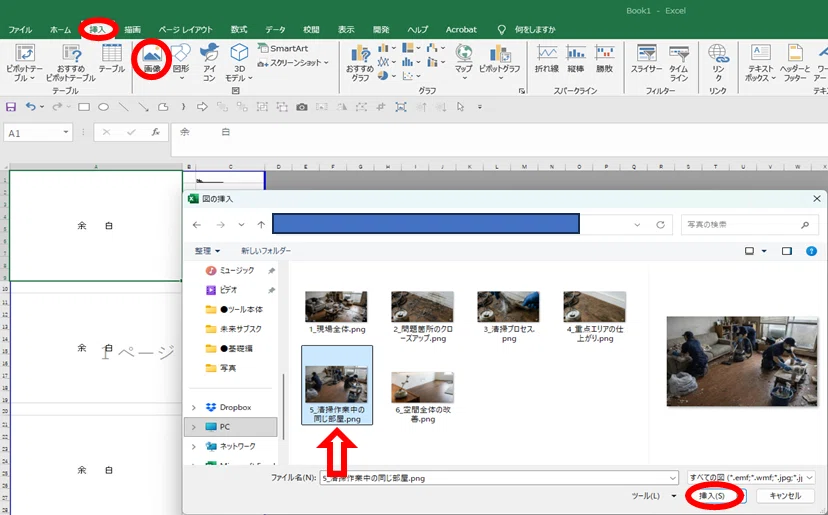Viewport: 828px width, 515px height.
Task: Click the select objects pointer icon
Action: click(x=460, y=107)
